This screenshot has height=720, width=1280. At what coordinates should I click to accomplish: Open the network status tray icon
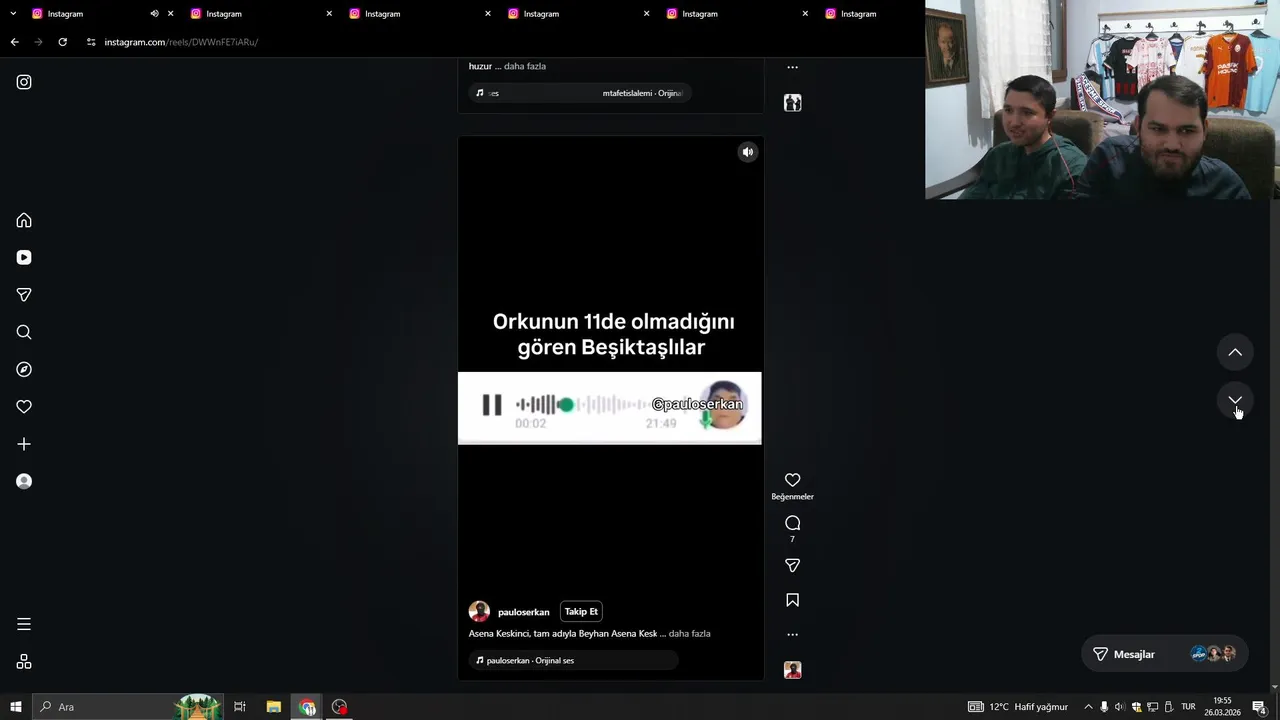click(x=1152, y=707)
